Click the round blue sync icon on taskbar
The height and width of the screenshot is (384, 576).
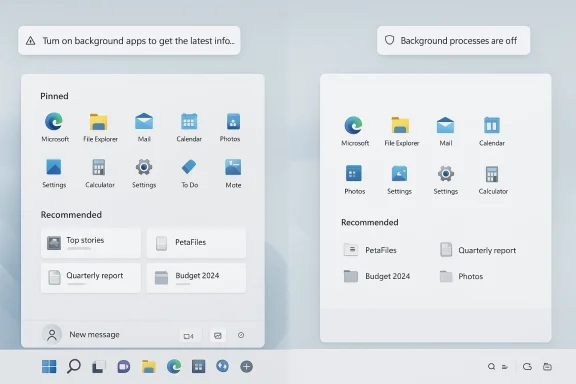click(222, 366)
